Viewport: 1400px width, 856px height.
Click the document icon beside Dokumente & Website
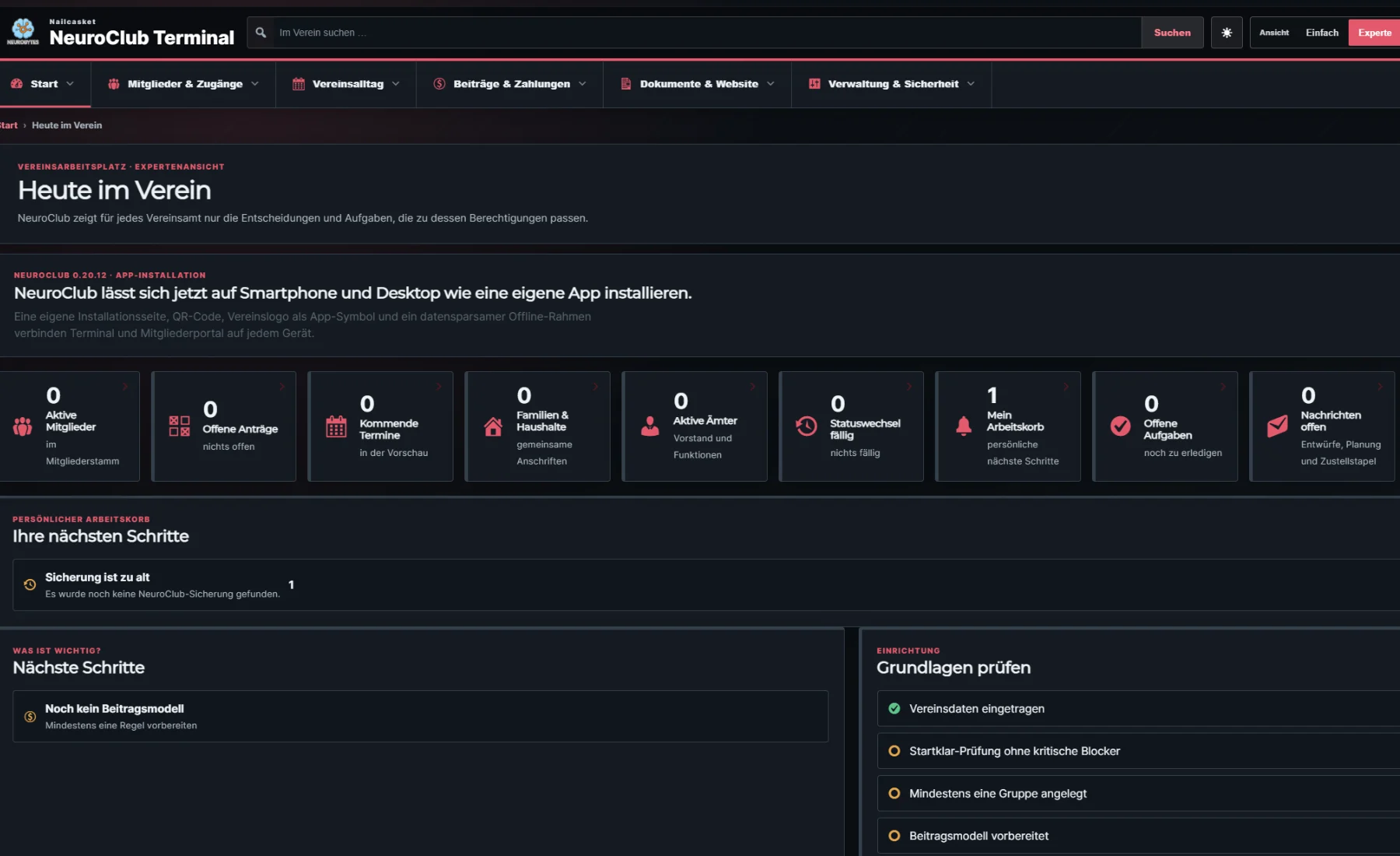point(626,84)
